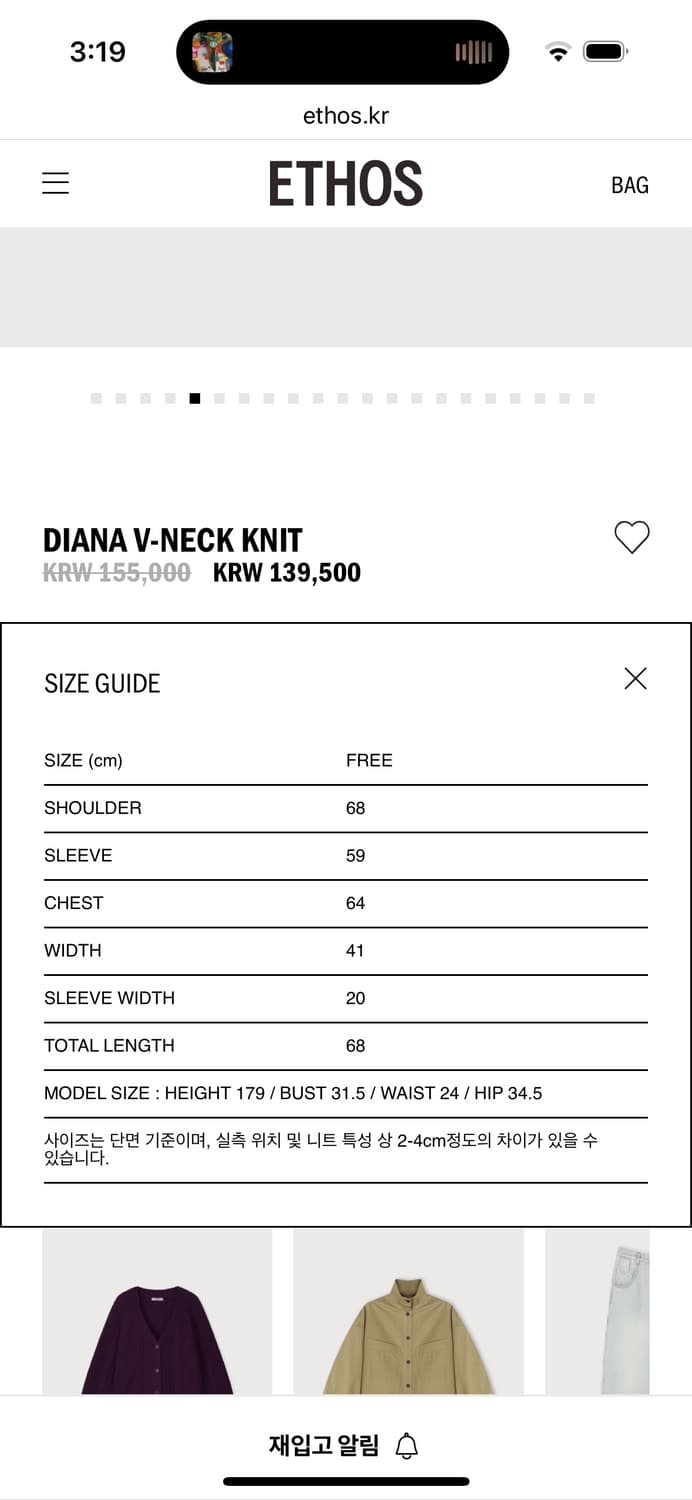
Task: Tap the DIANA V-NECK KNIT product title
Action: 172,540
